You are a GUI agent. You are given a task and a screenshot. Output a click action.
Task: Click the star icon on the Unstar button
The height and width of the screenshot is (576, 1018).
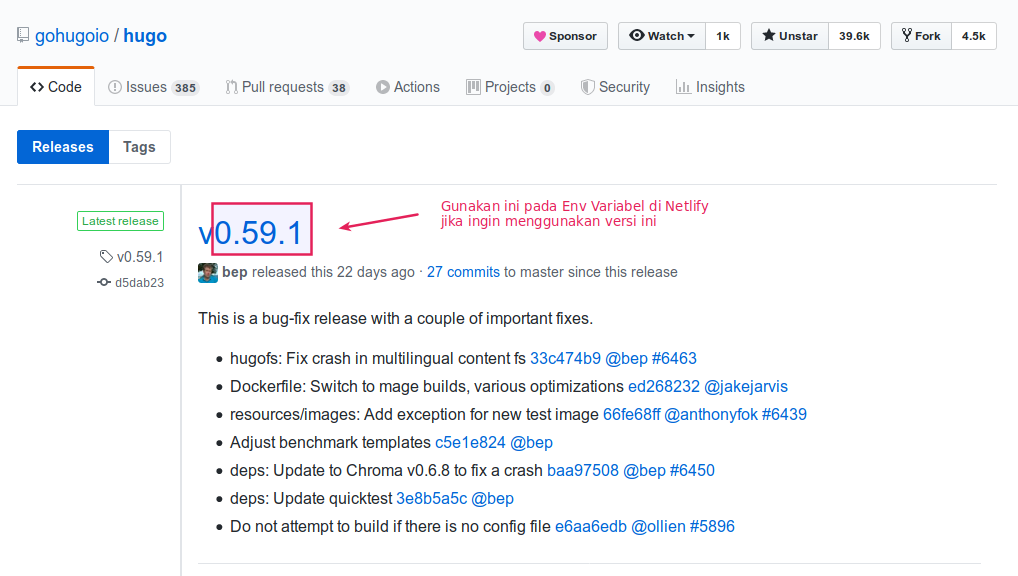tap(769, 35)
